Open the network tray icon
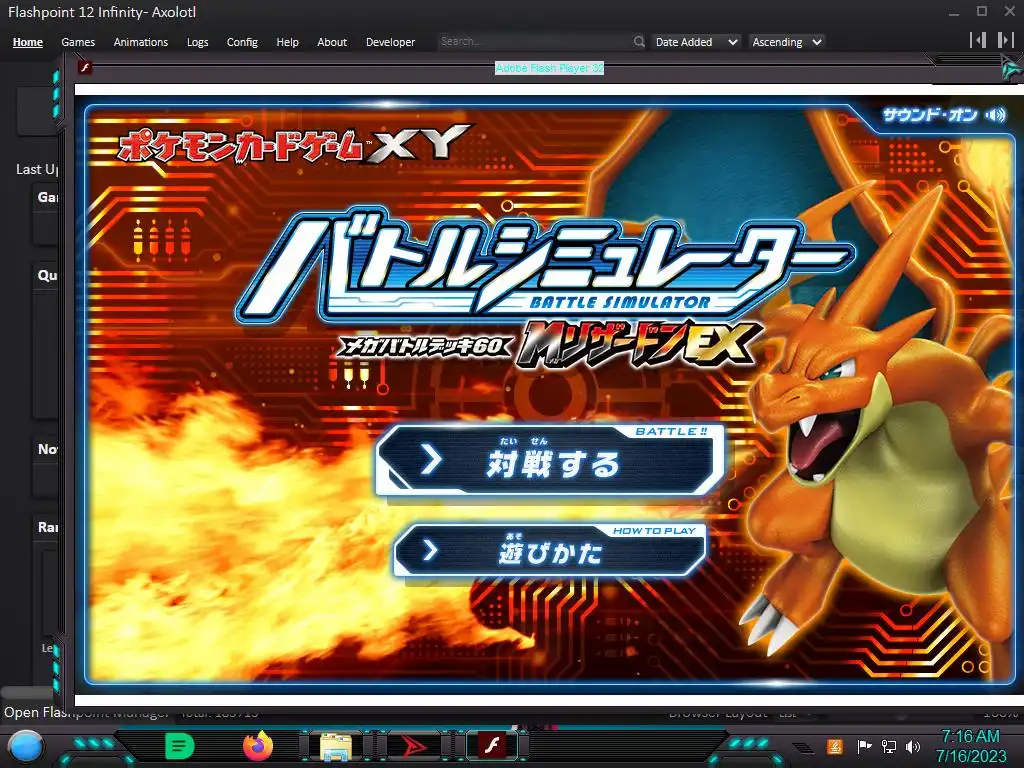The width and height of the screenshot is (1024, 768). click(x=889, y=746)
